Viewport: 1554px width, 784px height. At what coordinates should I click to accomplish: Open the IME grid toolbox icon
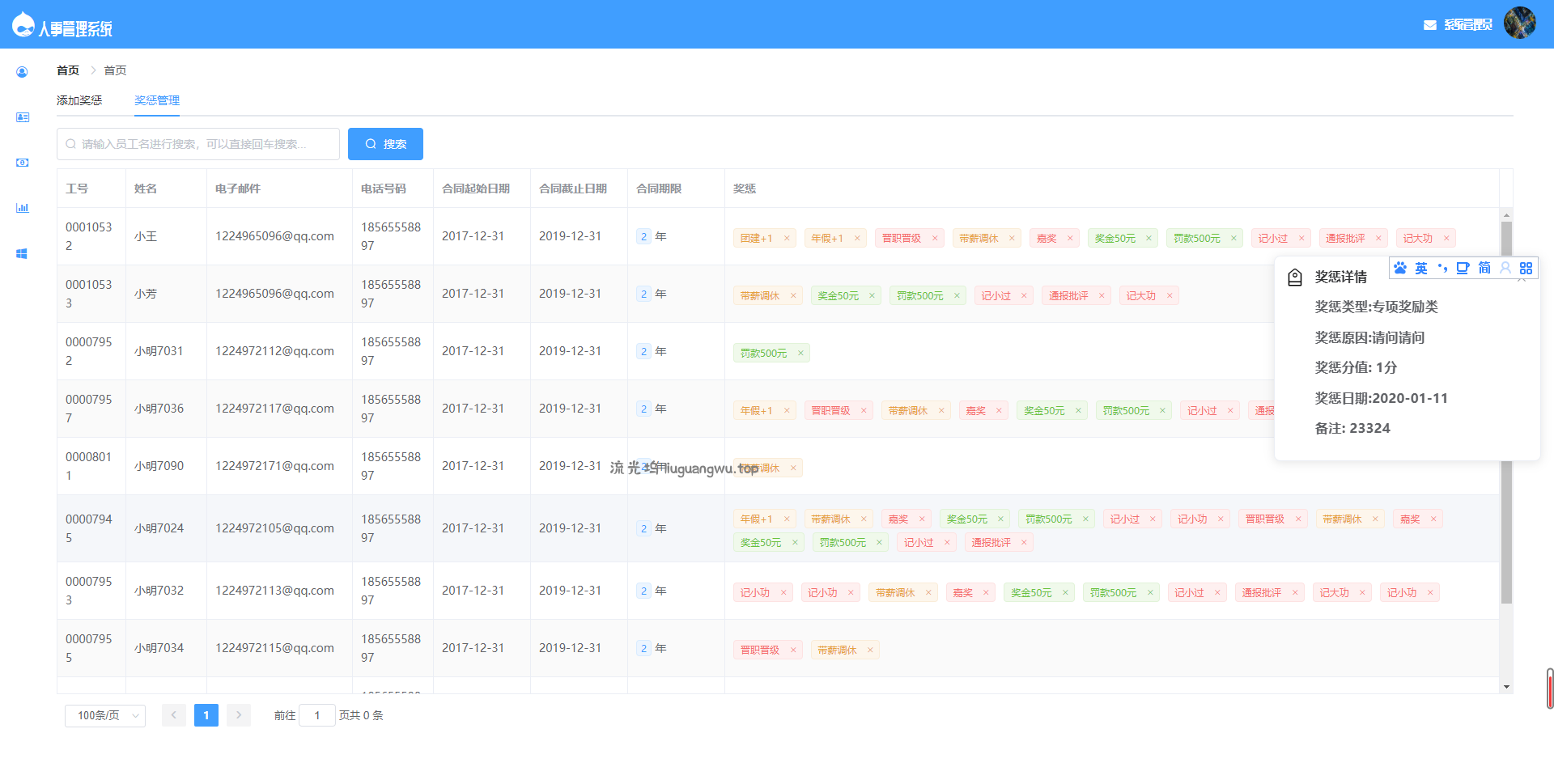pyautogui.click(x=1526, y=268)
